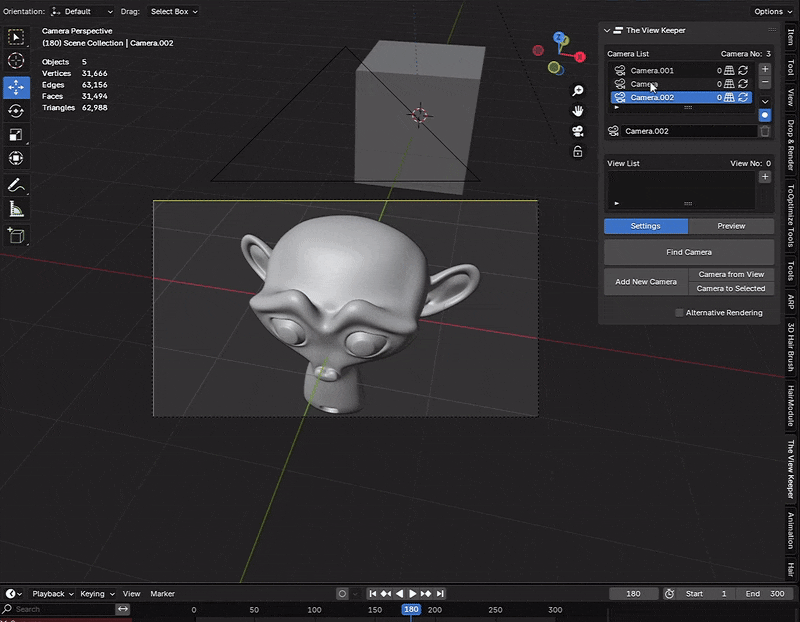The width and height of the screenshot is (800, 622).
Task: Click the red X axis on gizmo
Action: 580,57
